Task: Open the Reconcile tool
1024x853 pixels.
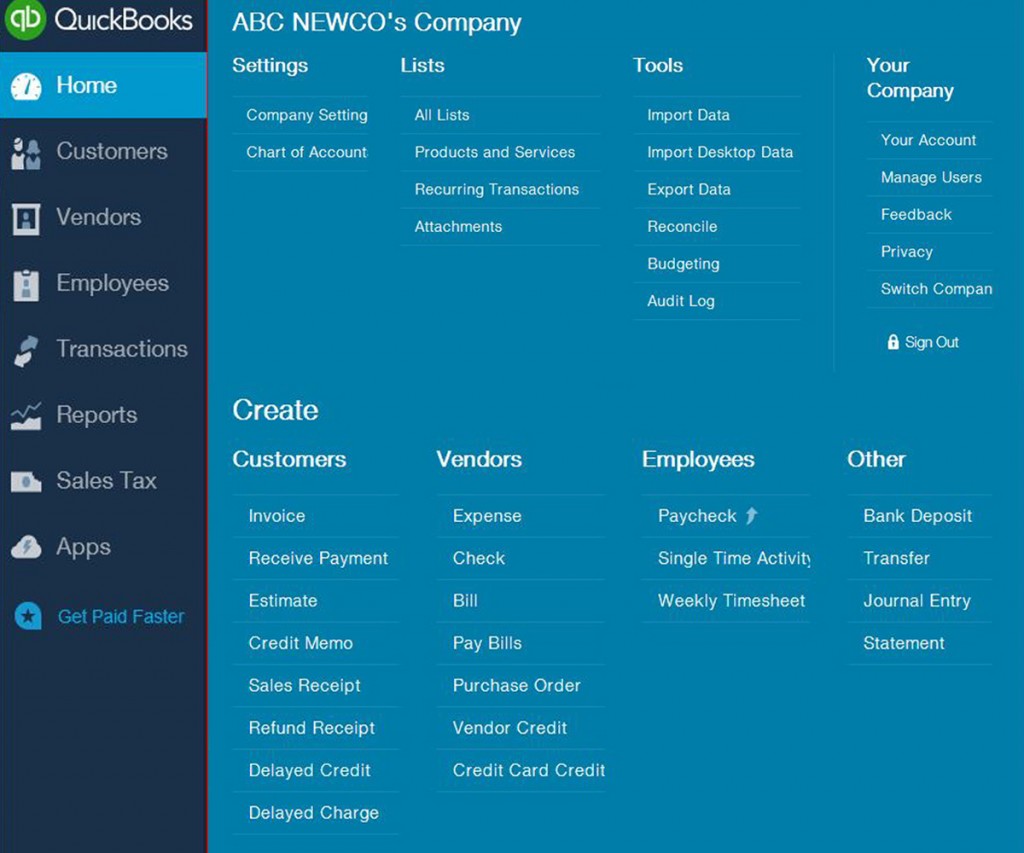Action: coord(682,227)
